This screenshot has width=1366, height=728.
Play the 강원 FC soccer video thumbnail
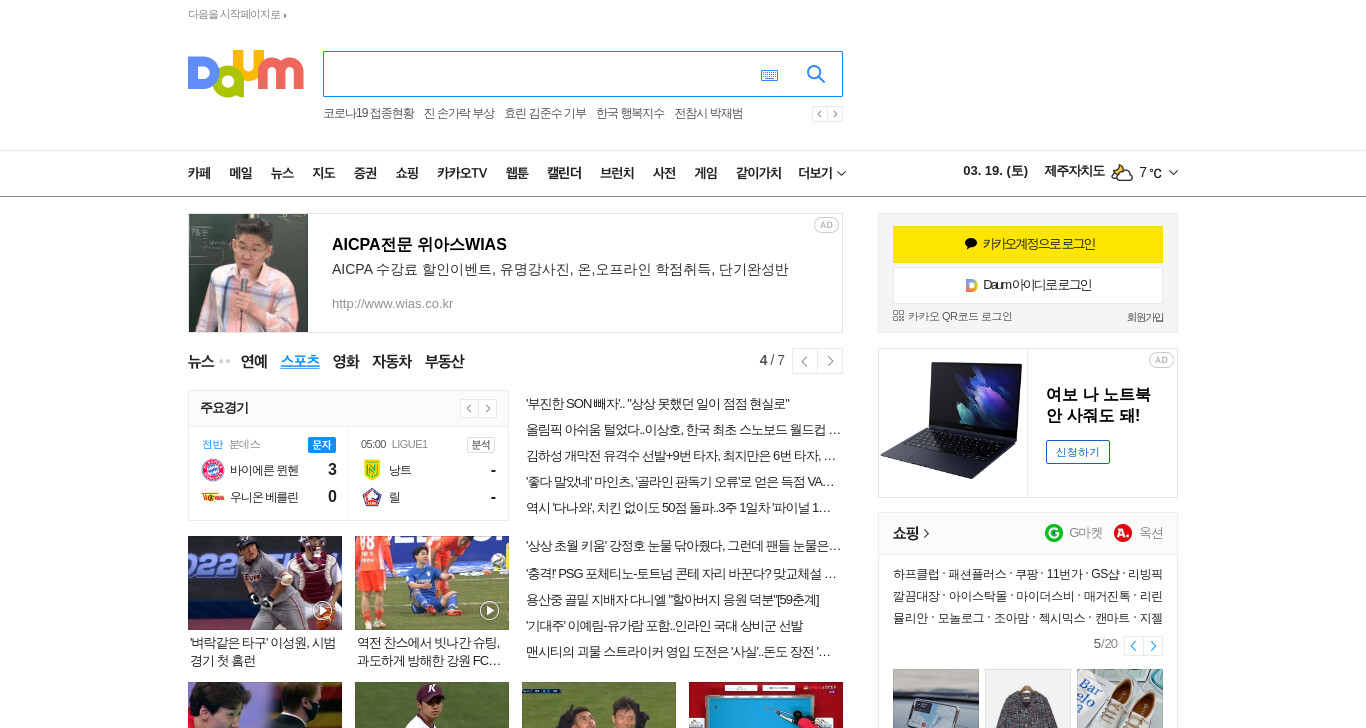[x=432, y=583]
